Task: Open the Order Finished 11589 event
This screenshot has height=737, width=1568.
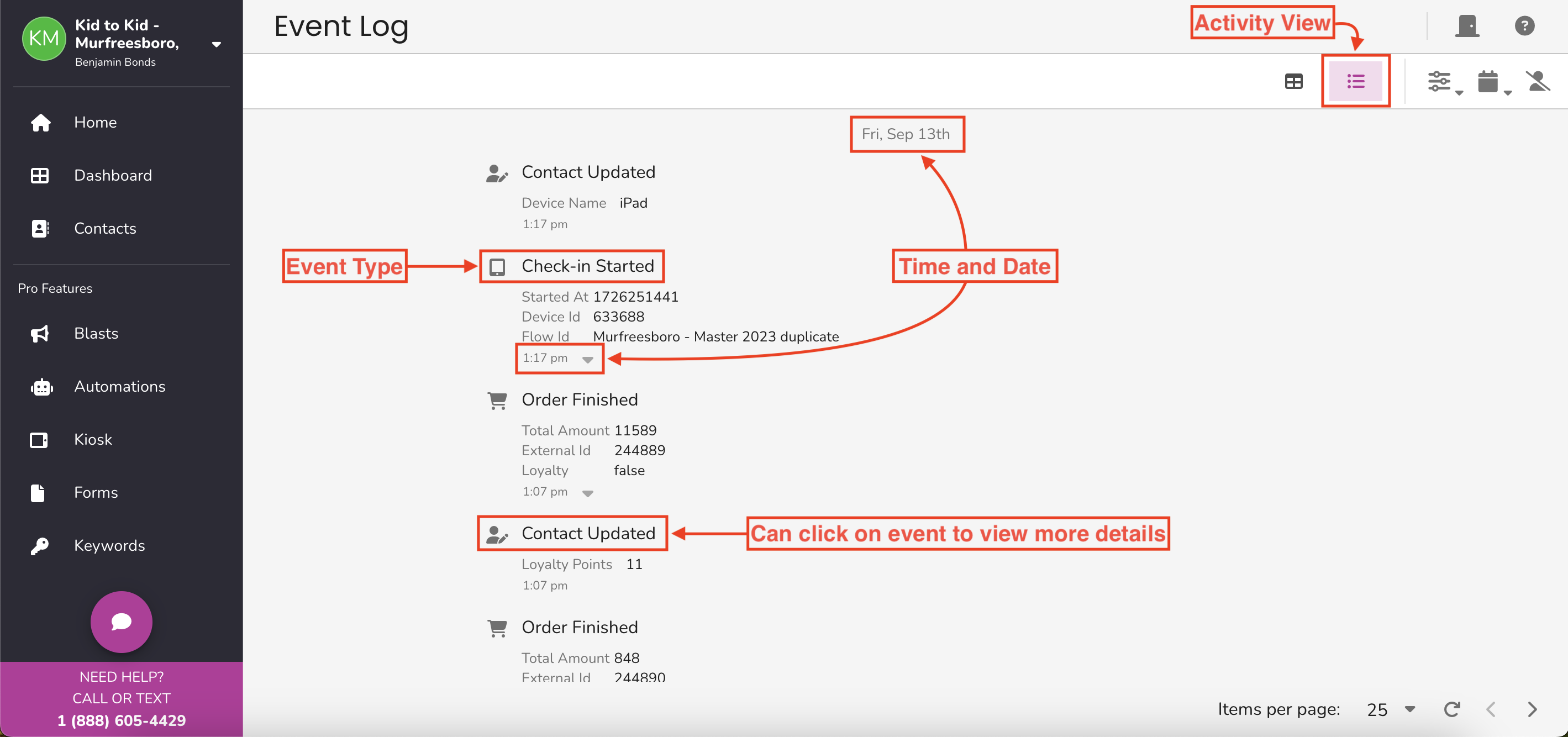Action: 580,400
